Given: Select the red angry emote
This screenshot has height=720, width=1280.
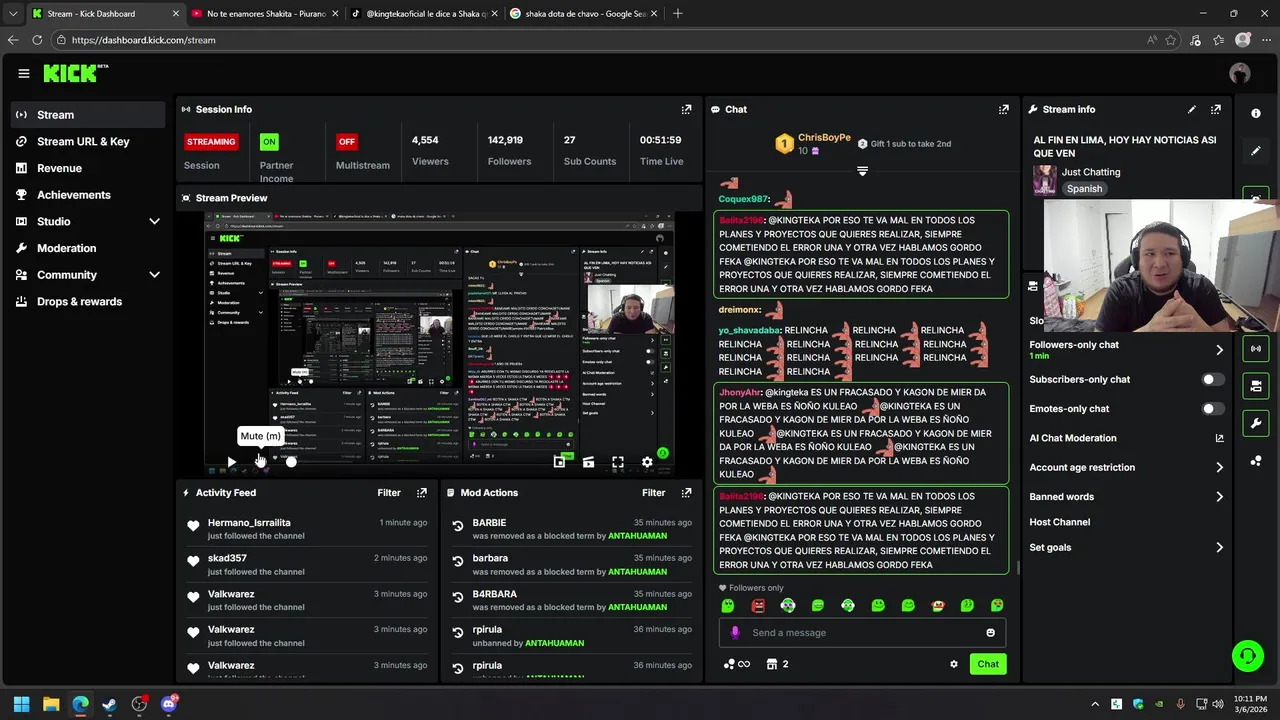Looking at the screenshot, I should pyautogui.click(x=758, y=605).
